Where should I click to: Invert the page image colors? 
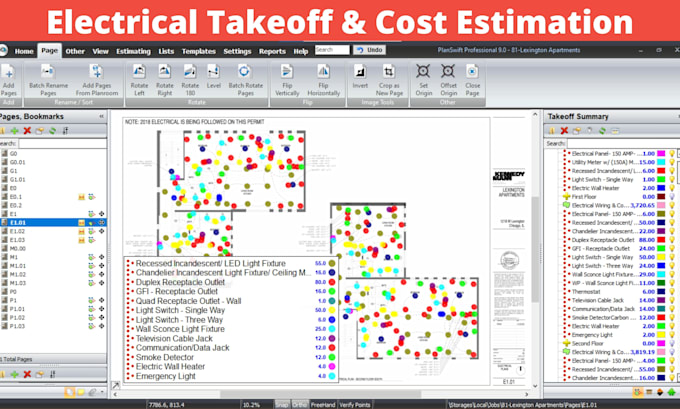[x=360, y=71]
